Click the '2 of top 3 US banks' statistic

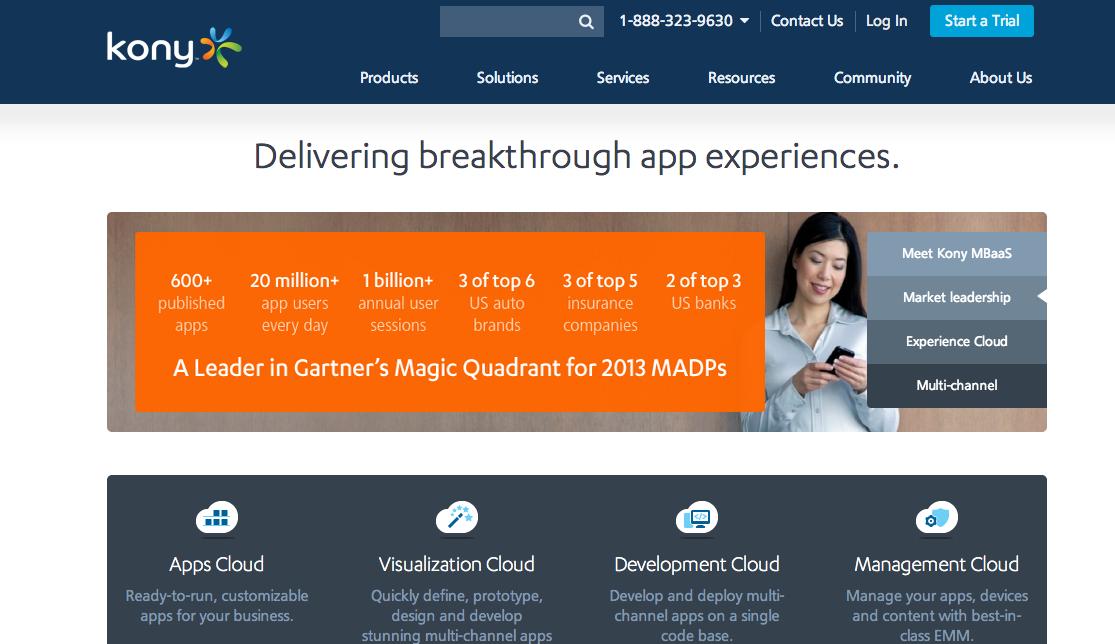(x=703, y=292)
